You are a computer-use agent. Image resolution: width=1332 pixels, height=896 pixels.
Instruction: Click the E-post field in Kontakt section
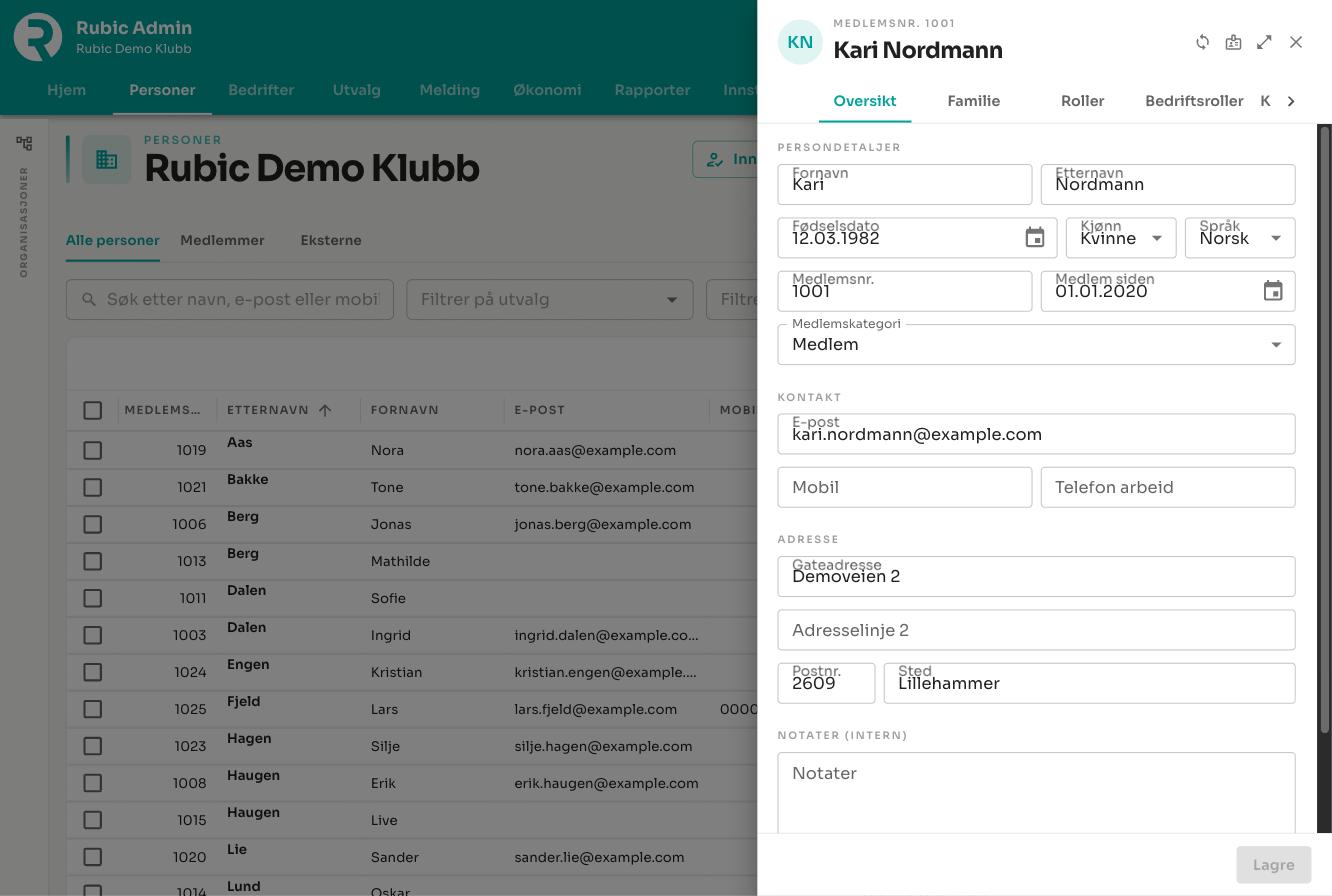(1036, 434)
